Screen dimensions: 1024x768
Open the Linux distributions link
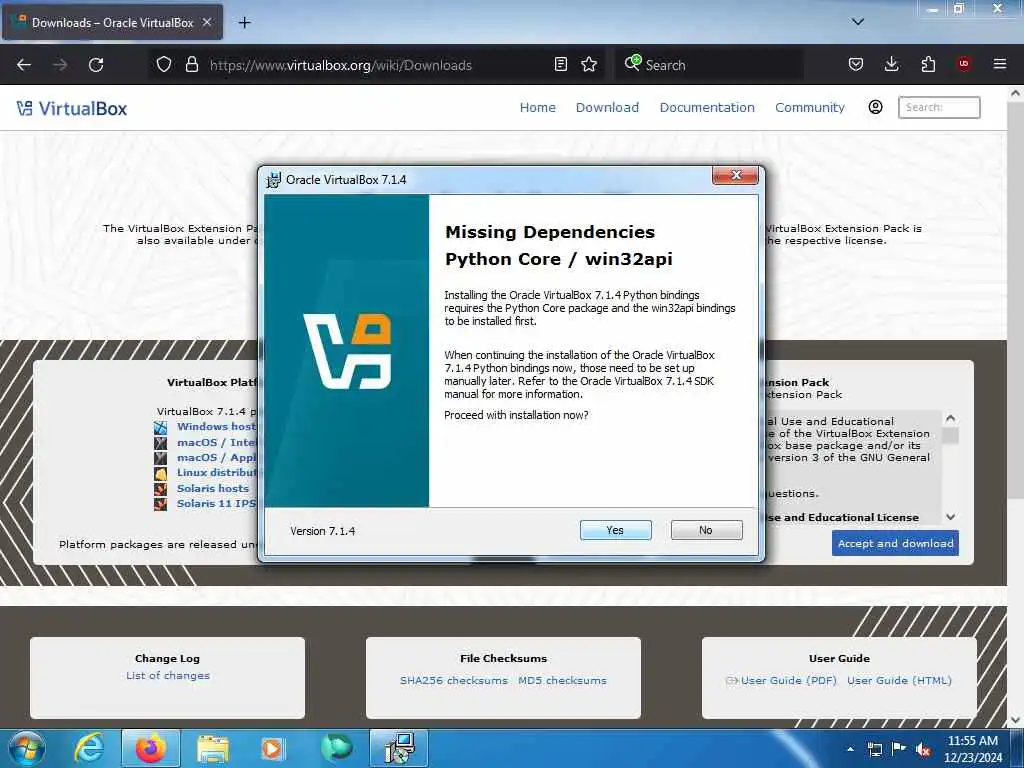click(x=217, y=472)
